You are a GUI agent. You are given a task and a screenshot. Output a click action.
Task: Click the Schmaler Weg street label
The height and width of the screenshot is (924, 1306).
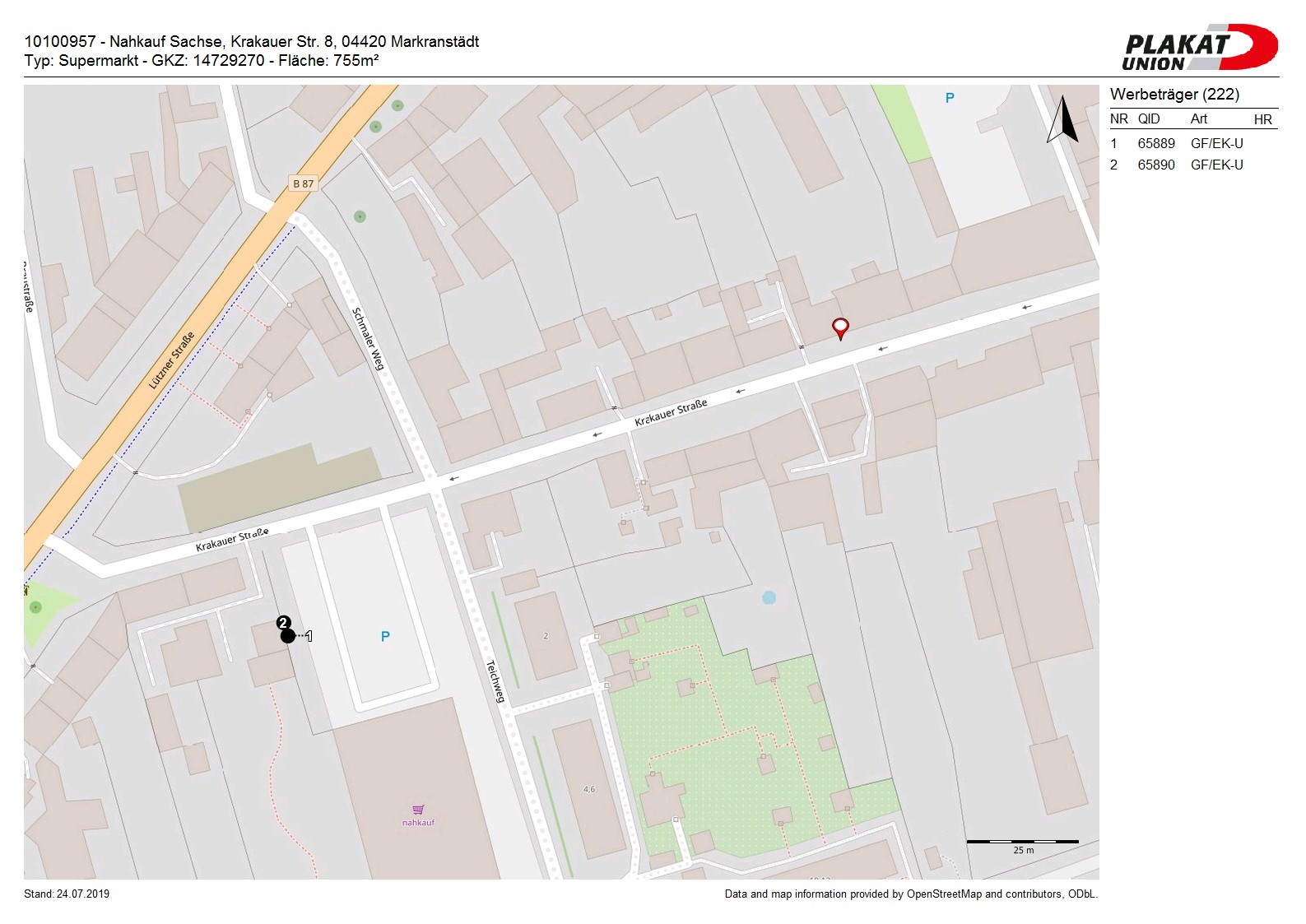[368, 338]
